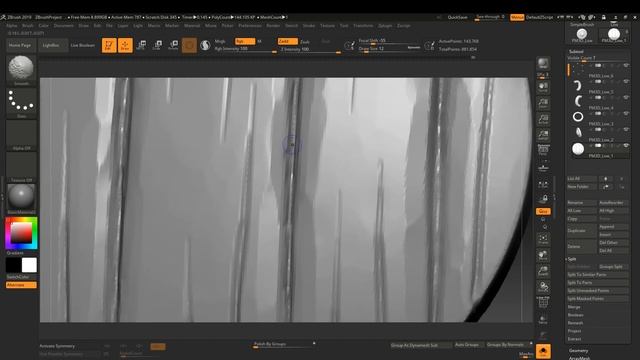Toggle the Rgb channel button
The width and height of the screenshot is (640, 360).
click(x=245, y=41)
